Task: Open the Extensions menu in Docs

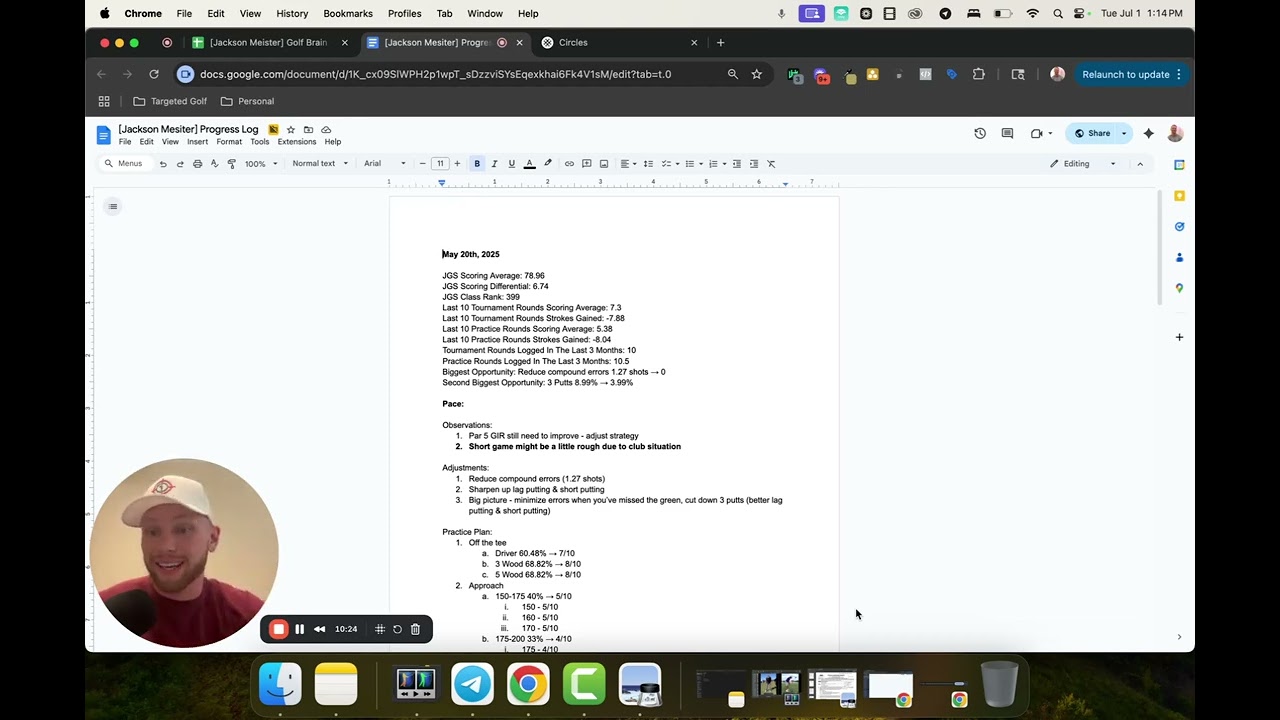Action: [297, 142]
